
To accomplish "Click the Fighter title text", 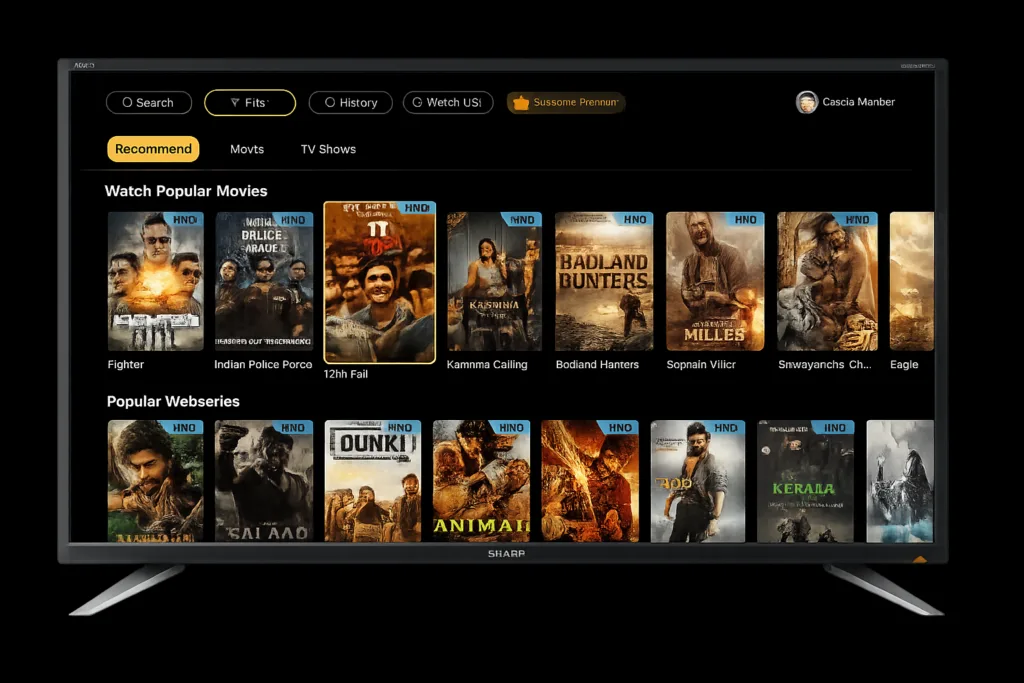I will (125, 364).
